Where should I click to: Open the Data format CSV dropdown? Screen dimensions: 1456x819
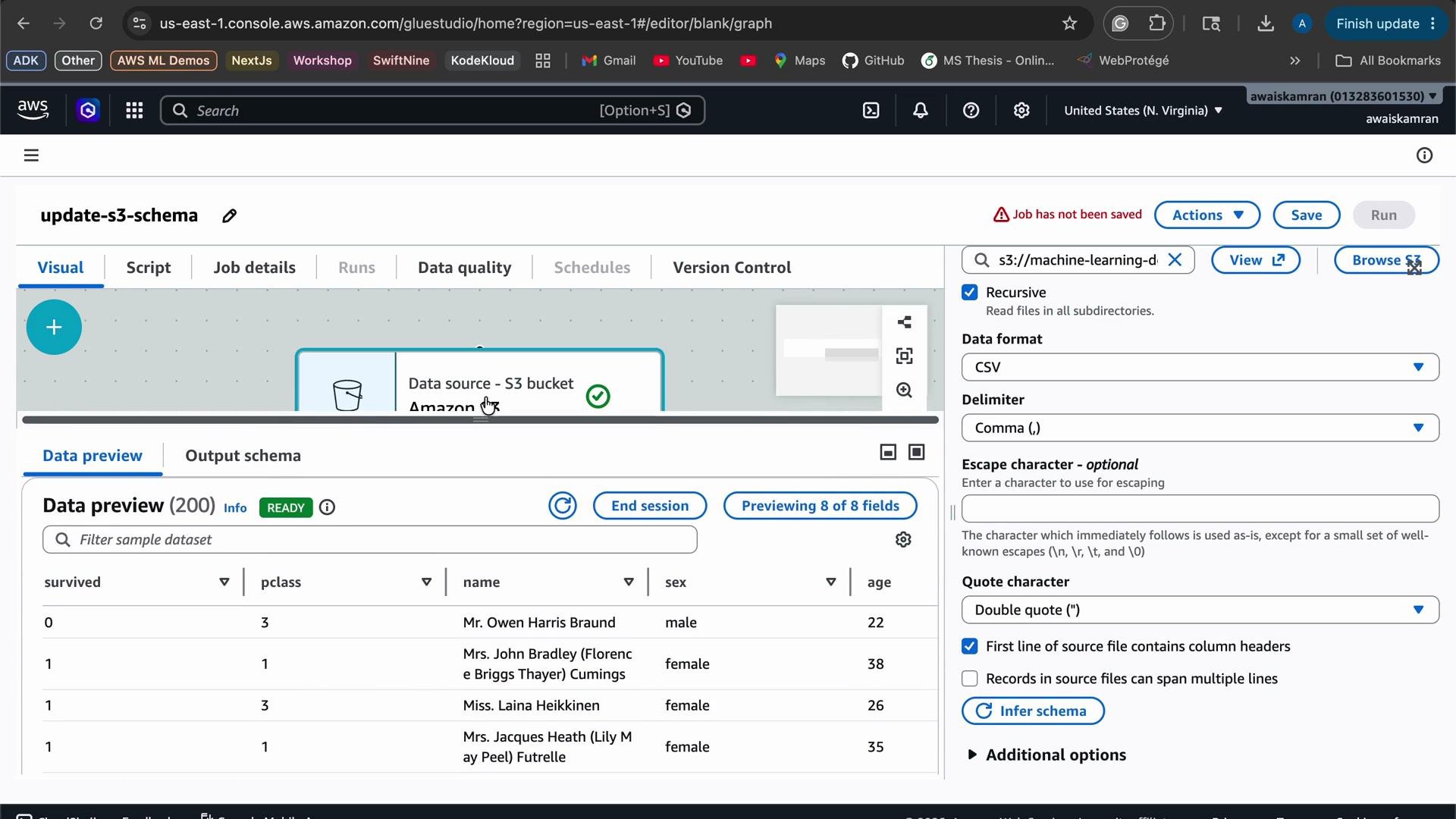tap(1200, 367)
